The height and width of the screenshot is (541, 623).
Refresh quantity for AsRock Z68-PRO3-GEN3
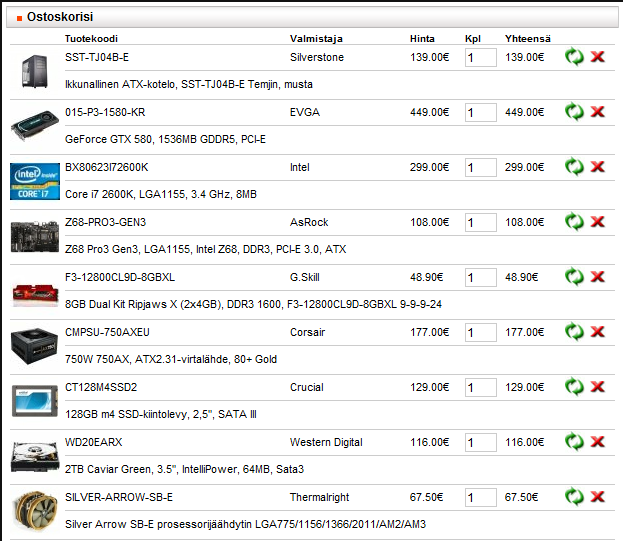574,222
